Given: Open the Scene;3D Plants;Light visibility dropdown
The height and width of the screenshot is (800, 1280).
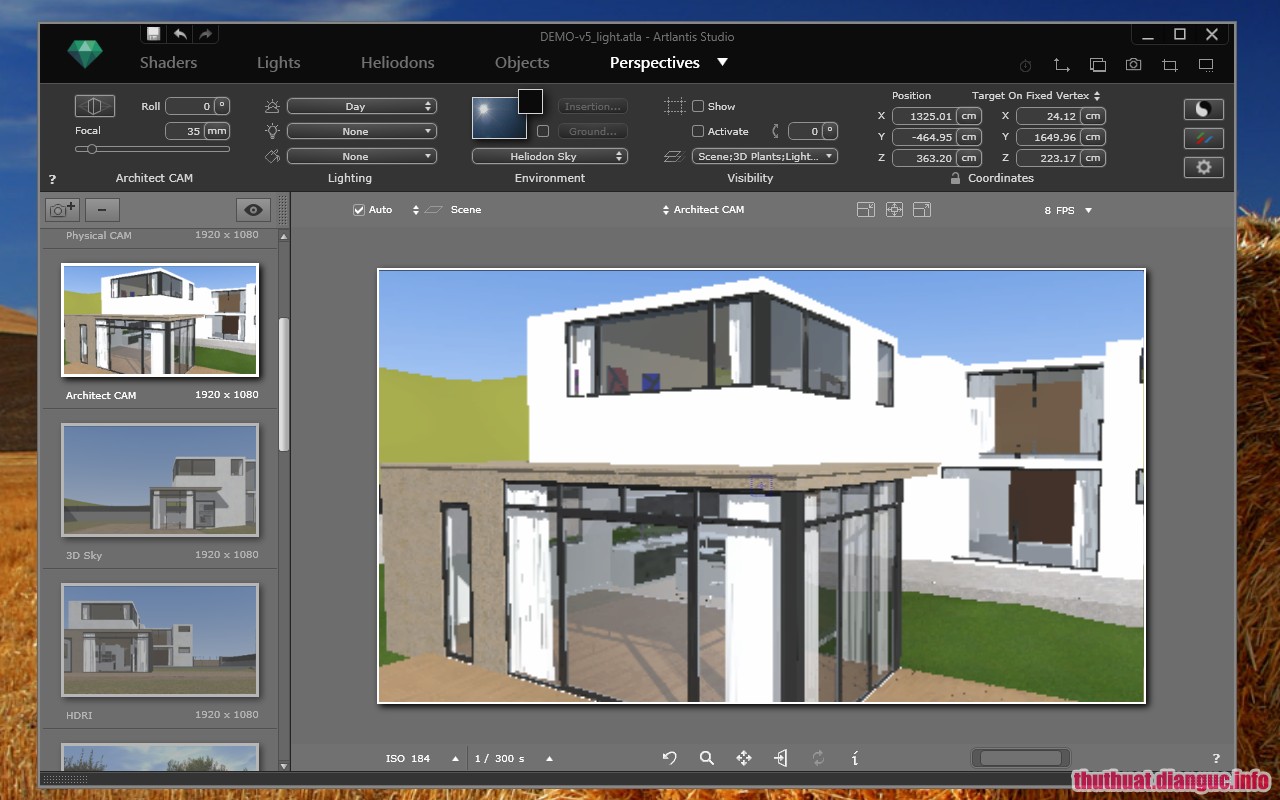Looking at the screenshot, I should (765, 156).
